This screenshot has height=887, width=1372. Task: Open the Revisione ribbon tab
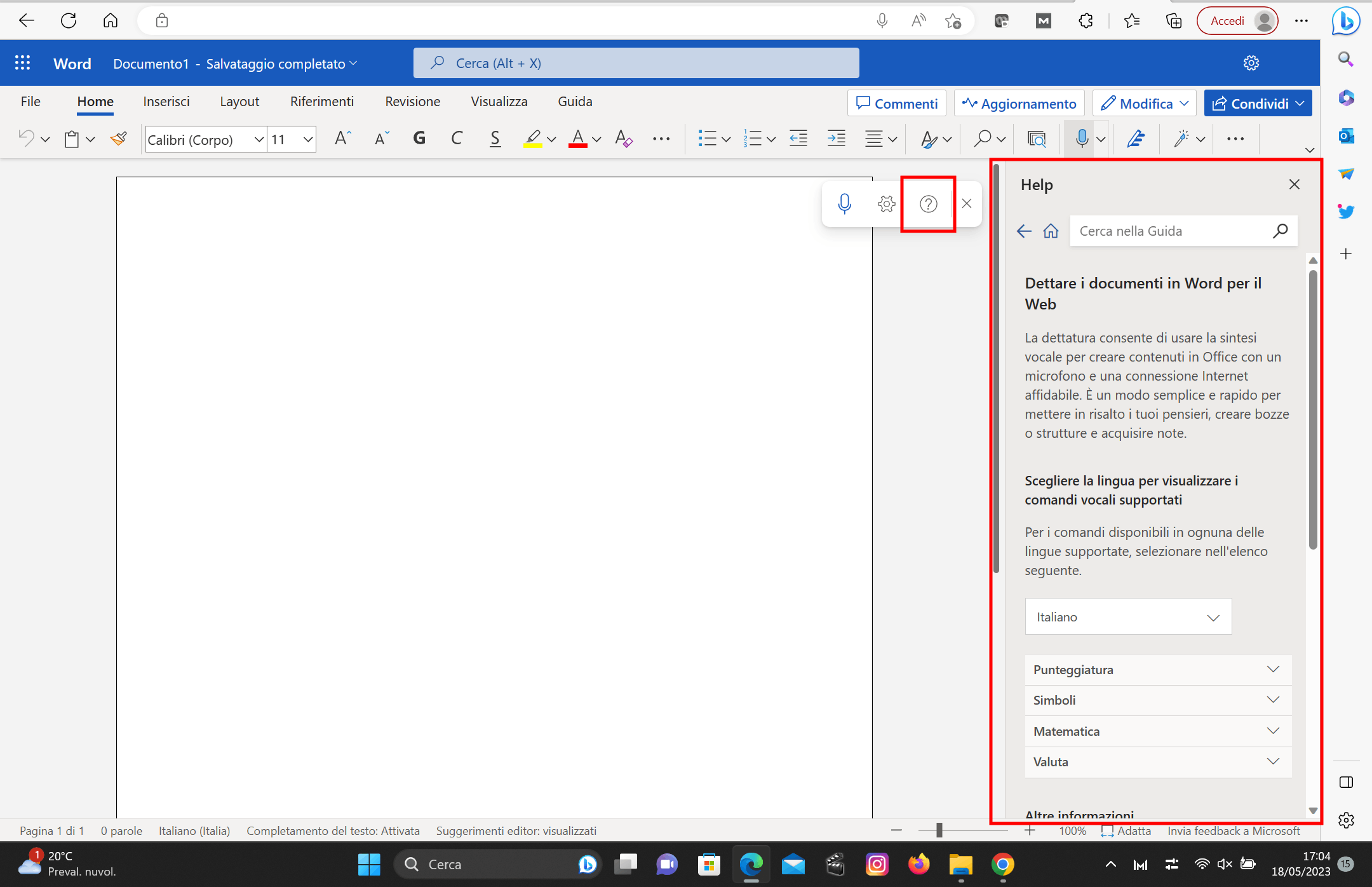point(412,102)
